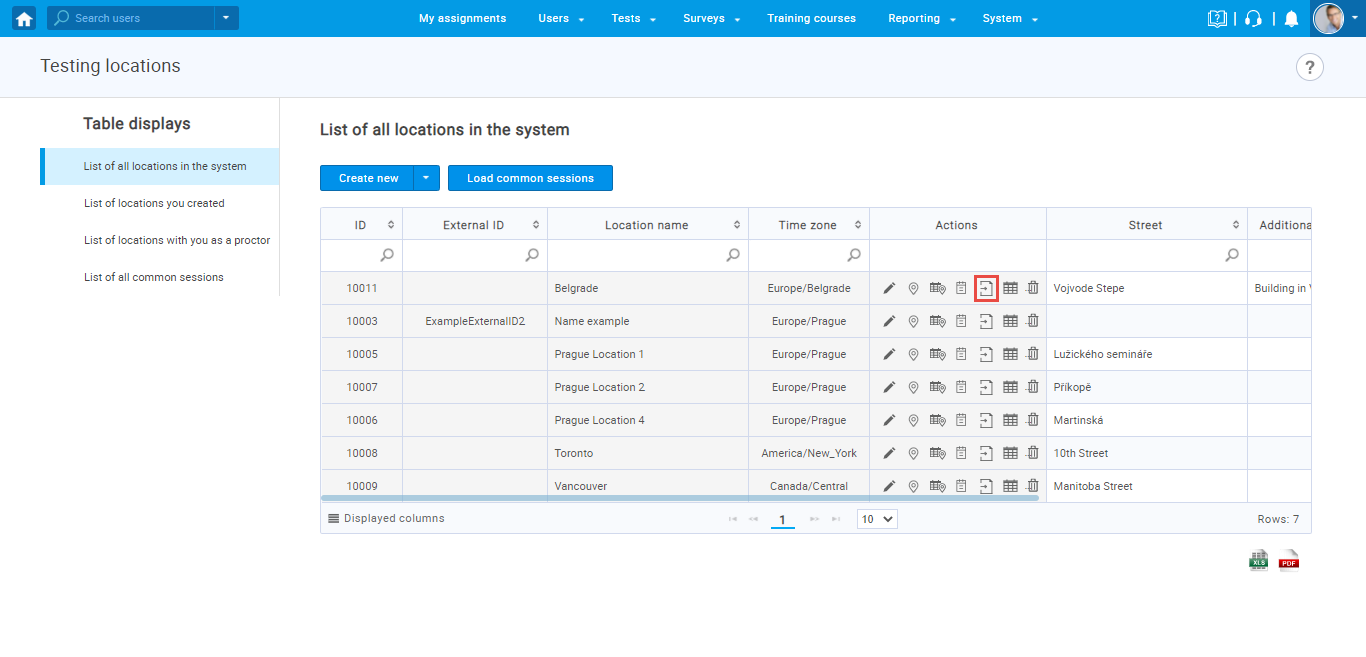Go to the home page icon
Viewport: 1366px width, 657px height.
(24, 19)
